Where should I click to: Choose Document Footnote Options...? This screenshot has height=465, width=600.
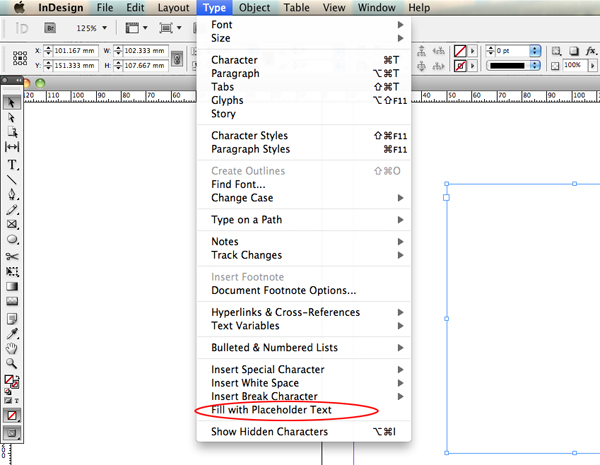click(x=304, y=290)
